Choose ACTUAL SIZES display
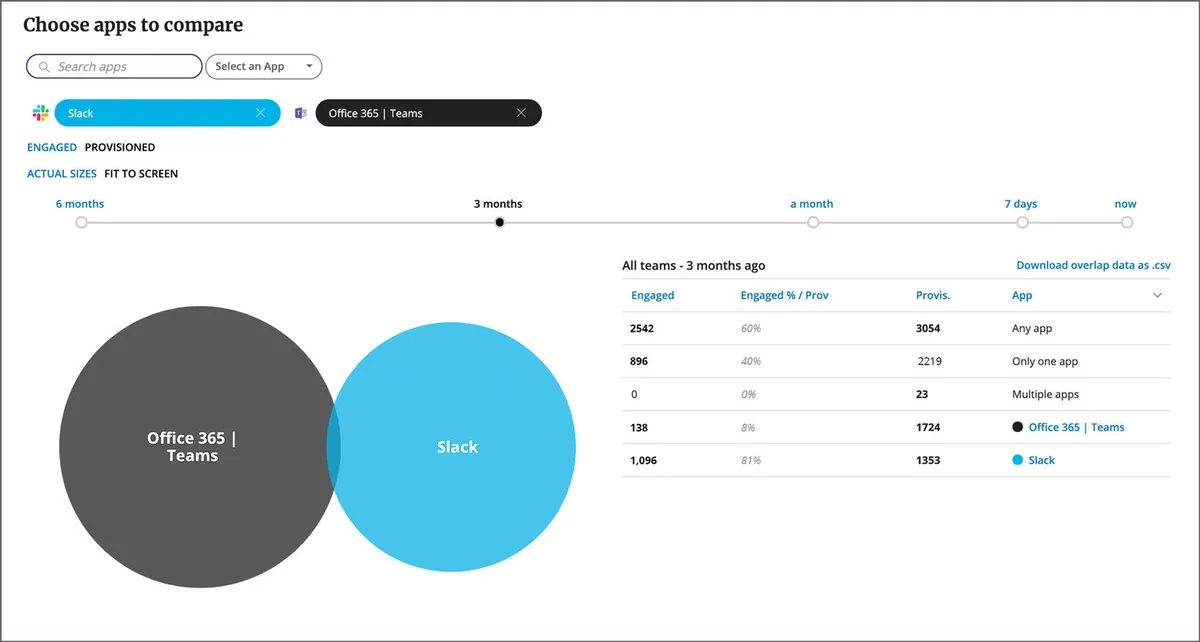 coord(62,173)
